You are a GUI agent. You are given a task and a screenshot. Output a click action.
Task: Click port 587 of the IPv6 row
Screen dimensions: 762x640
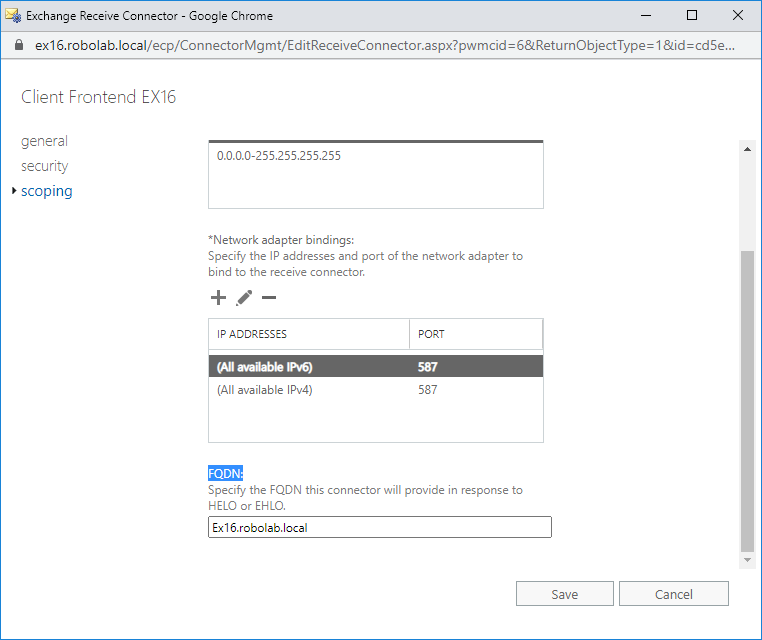pyautogui.click(x=428, y=367)
